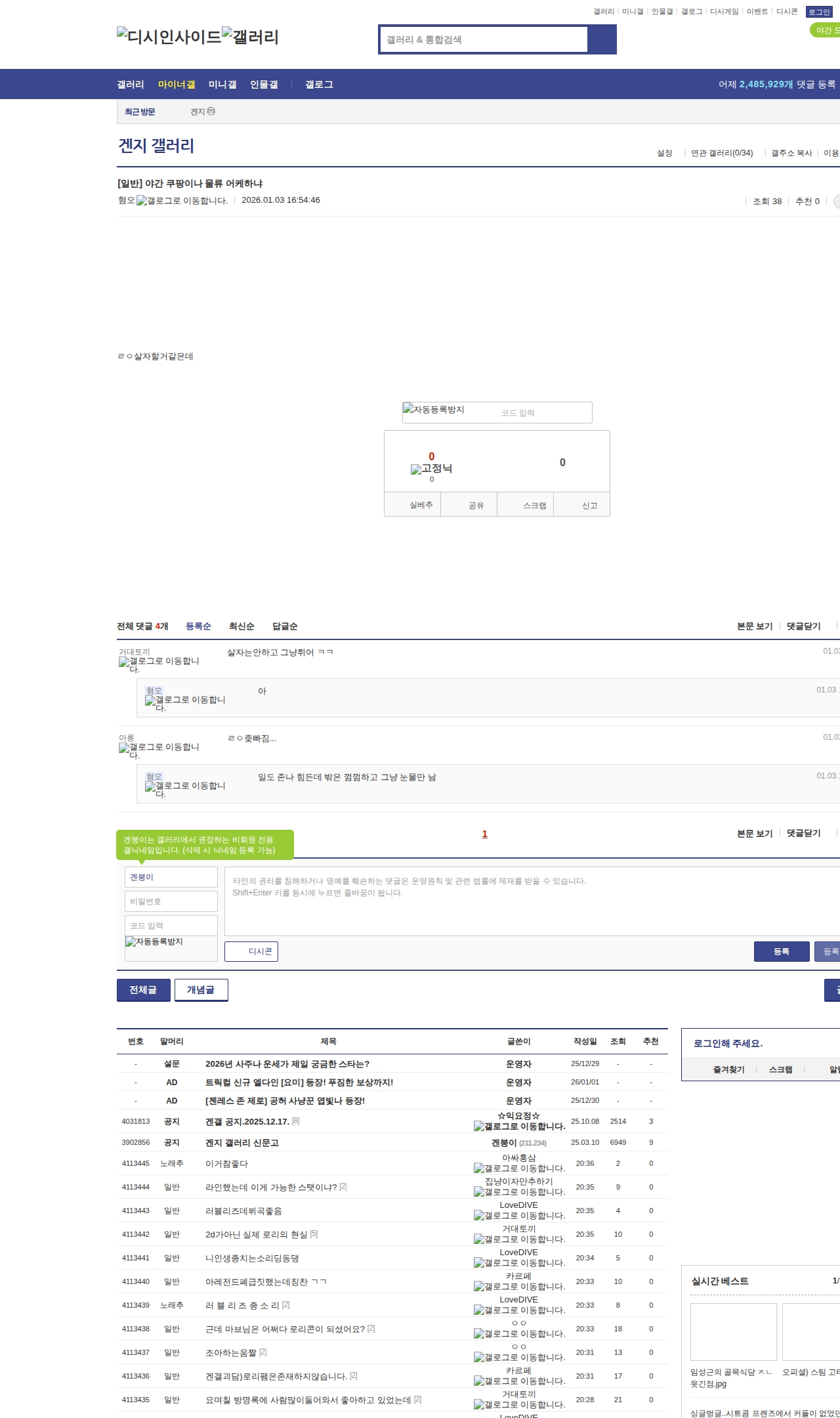
Task: Click the search button beside the search box
Action: 602,39
